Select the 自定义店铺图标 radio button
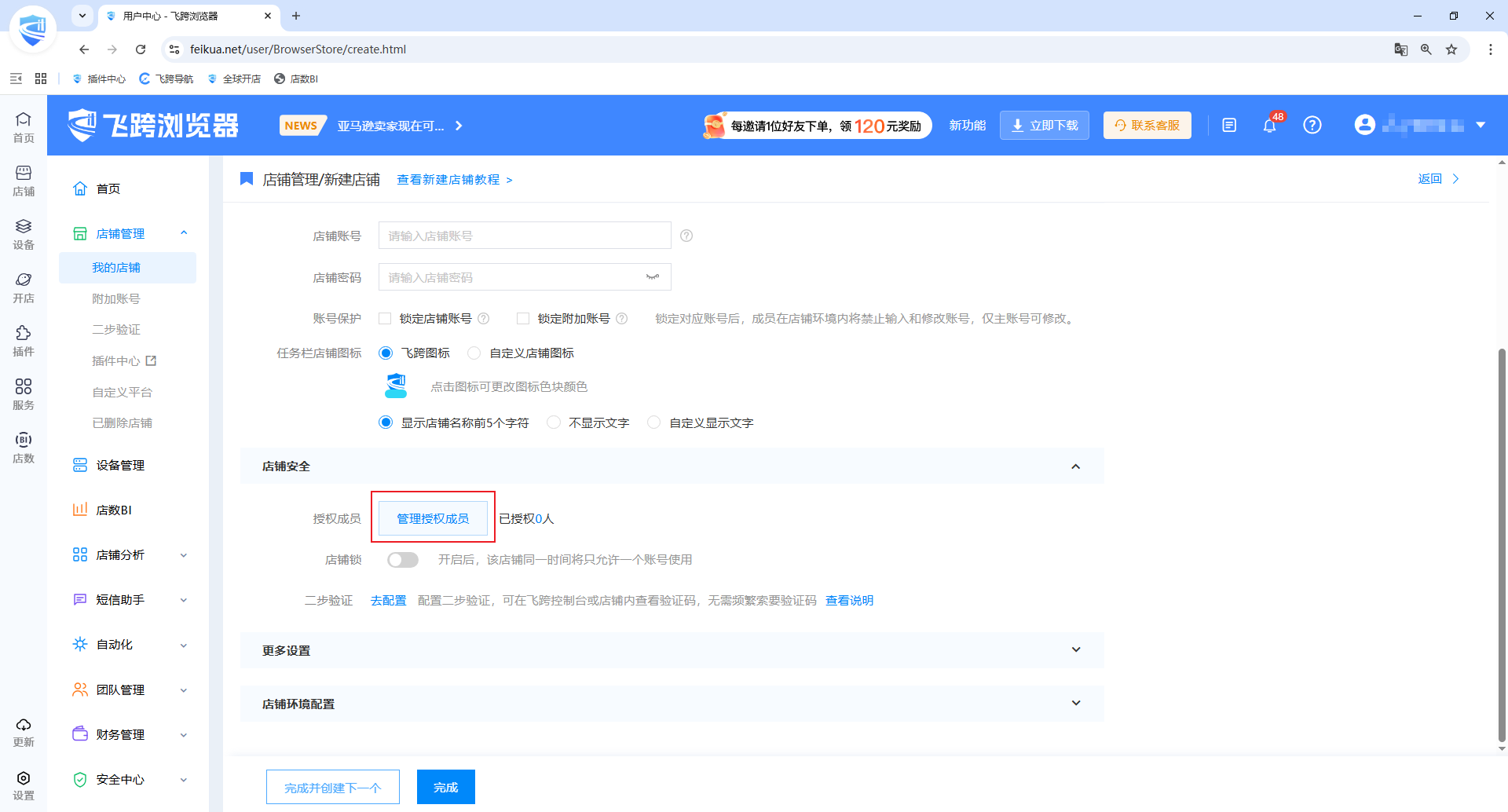This screenshot has width=1508, height=812. (x=474, y=353)
